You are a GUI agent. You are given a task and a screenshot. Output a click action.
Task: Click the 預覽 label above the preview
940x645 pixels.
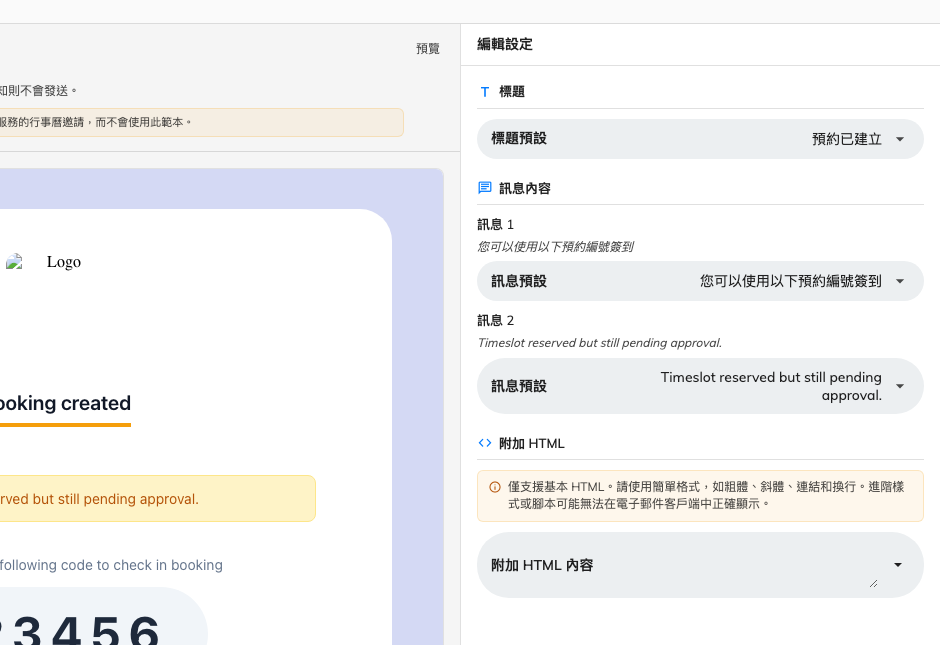pyautogui.click(x=428, y=49)
